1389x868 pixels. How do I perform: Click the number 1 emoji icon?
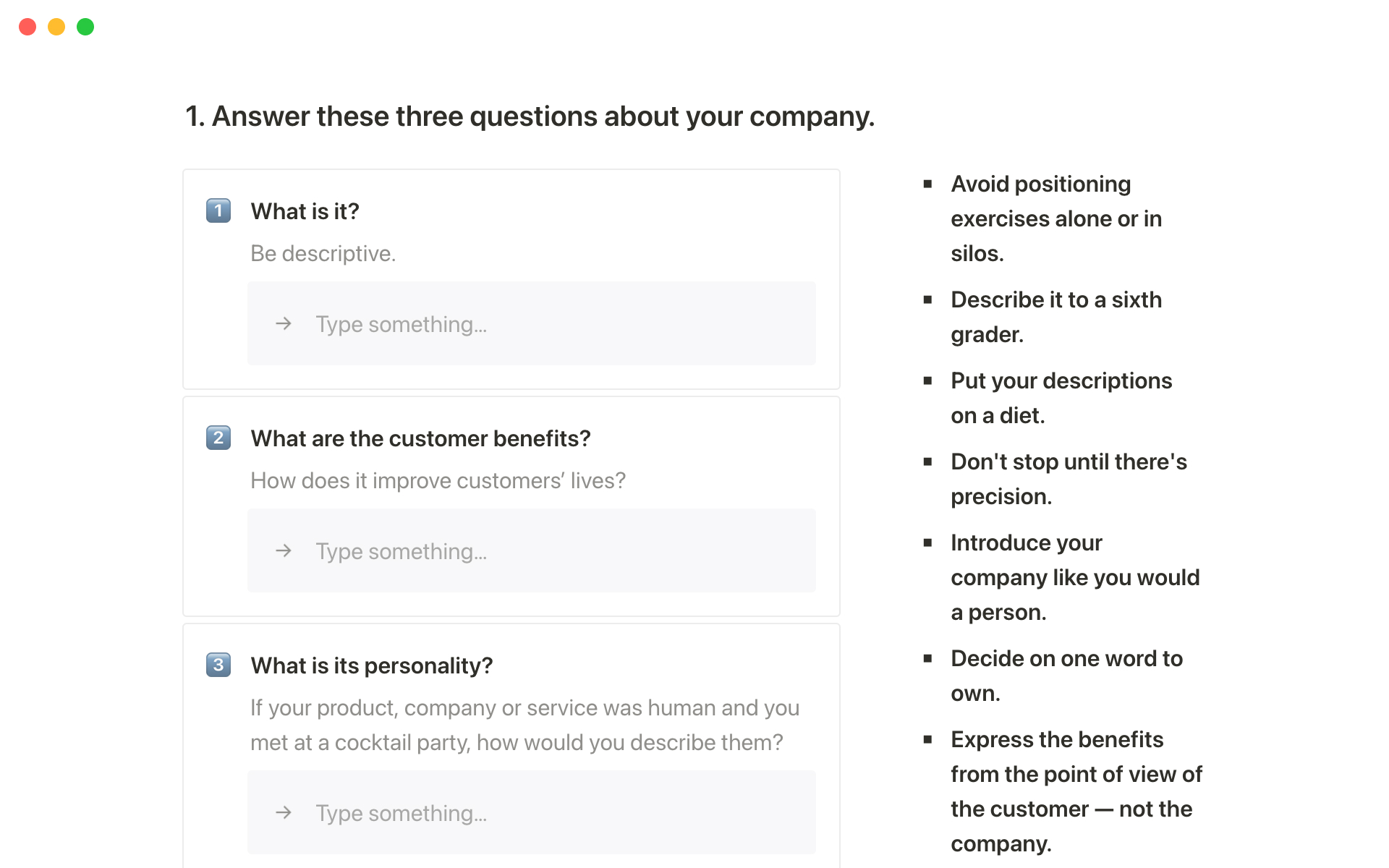[x=218, y=210]
